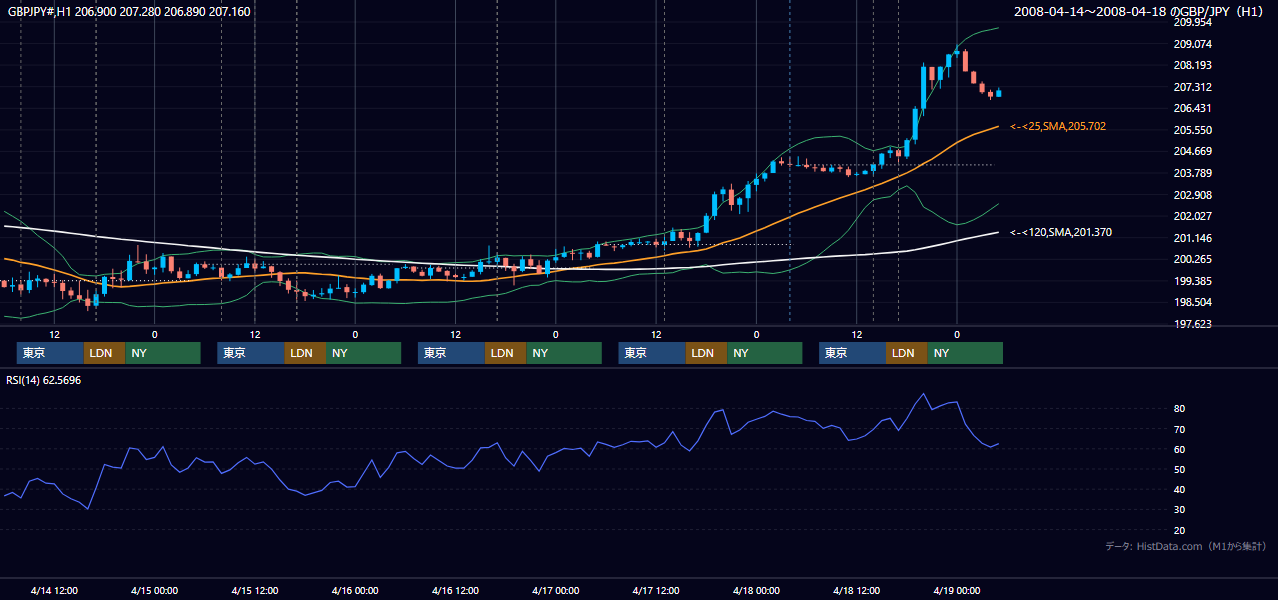Select the 200.265 price axis label
The height and width of the screenshot is (600, 1278).
coord(1193,259)
